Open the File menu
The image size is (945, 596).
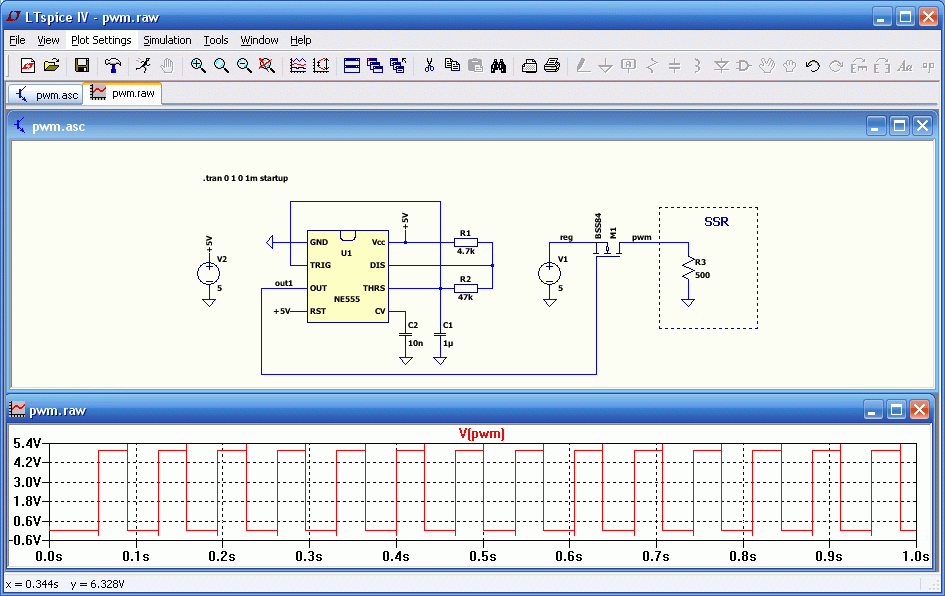point(17,40)
